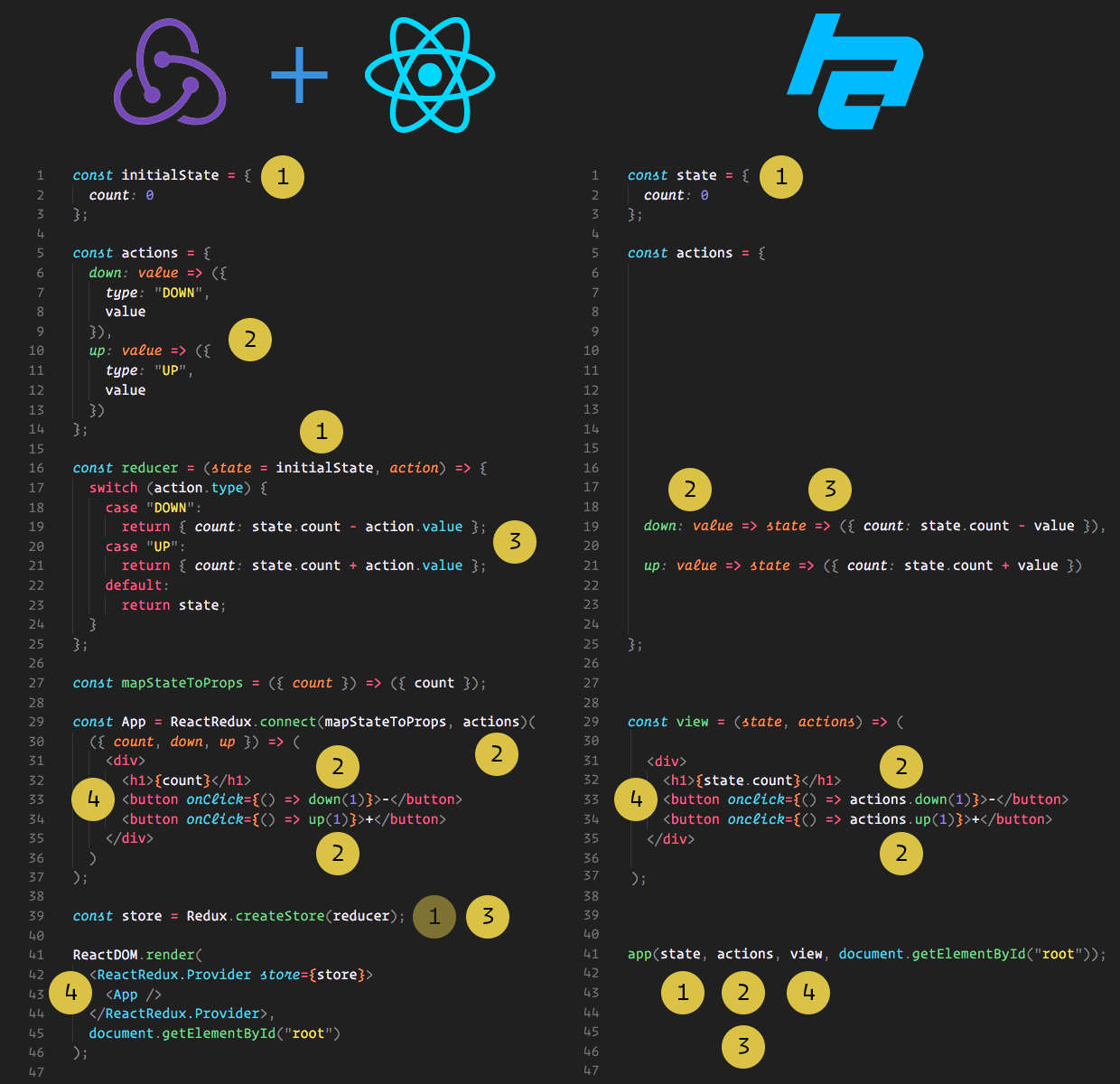
Task: Click '<h1>{state.count}</h1>' in the Hyperapp code
Action: click(752, 780)
